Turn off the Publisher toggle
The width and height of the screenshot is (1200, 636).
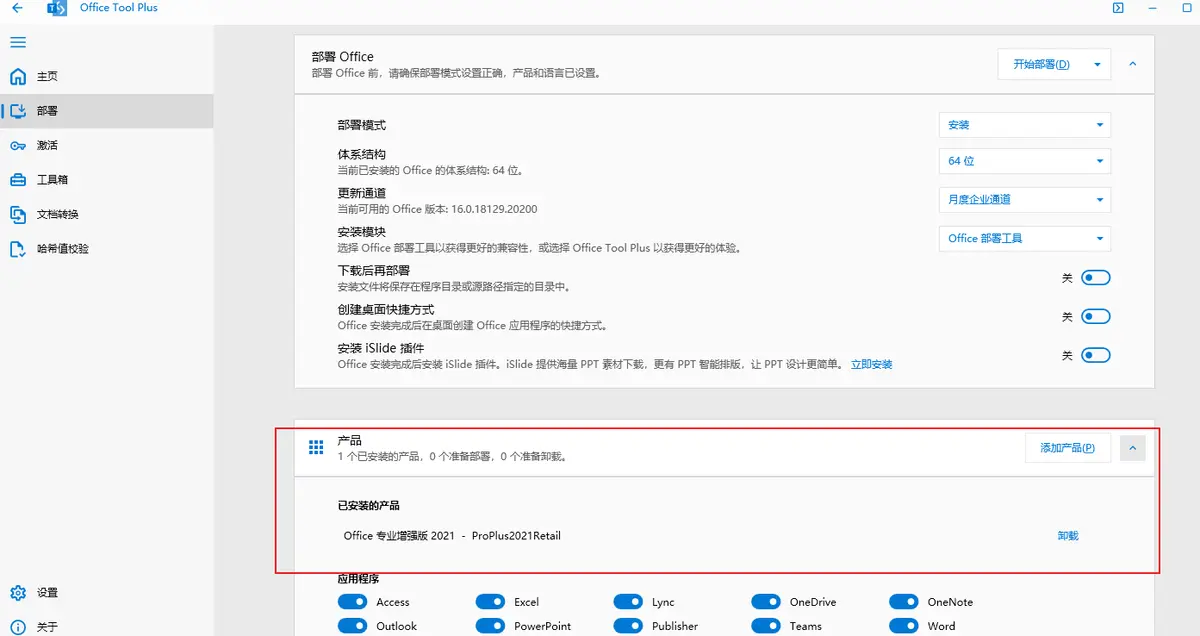(x=628, y=626)
